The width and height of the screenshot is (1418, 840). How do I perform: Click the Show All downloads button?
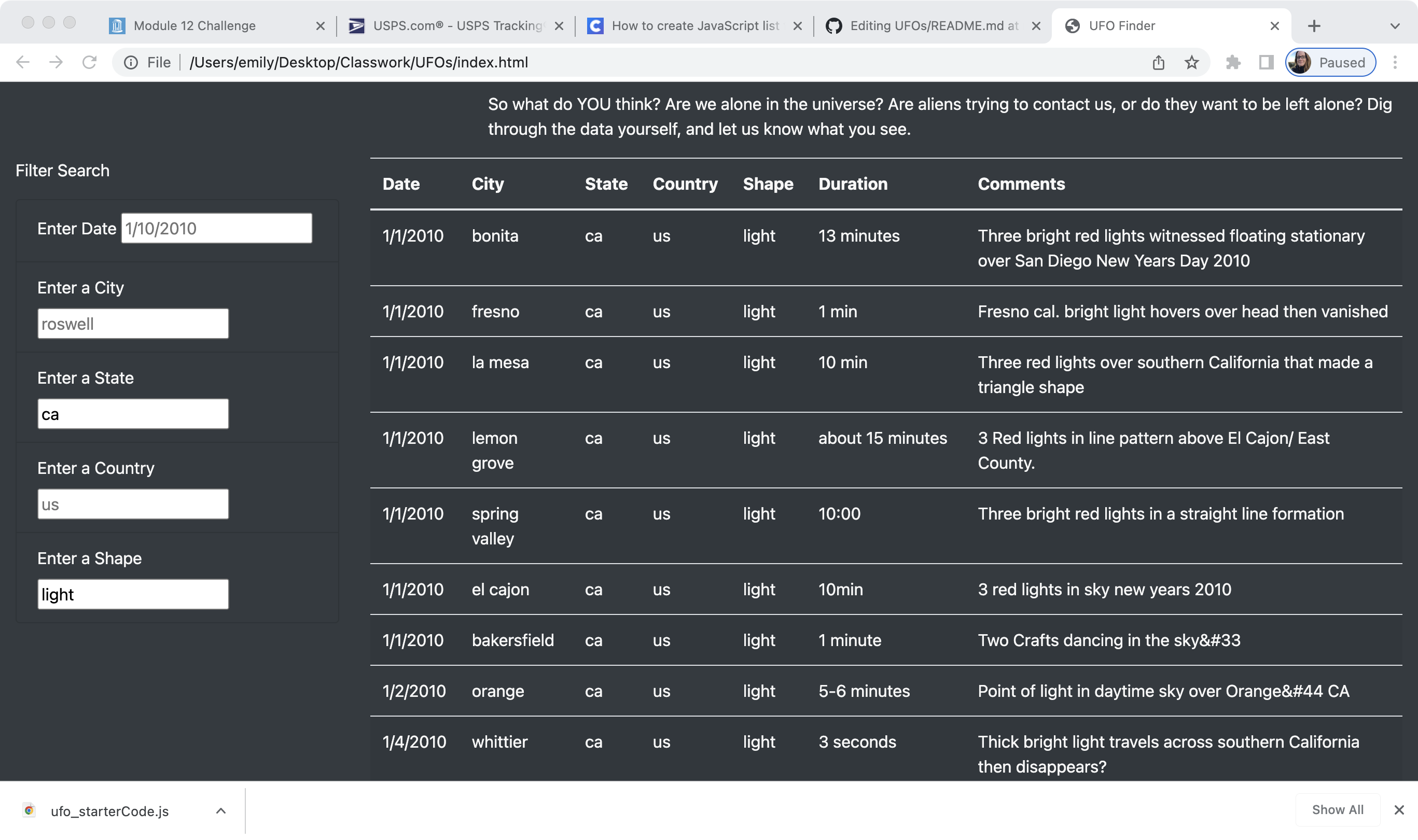(x=1337, y=809)
